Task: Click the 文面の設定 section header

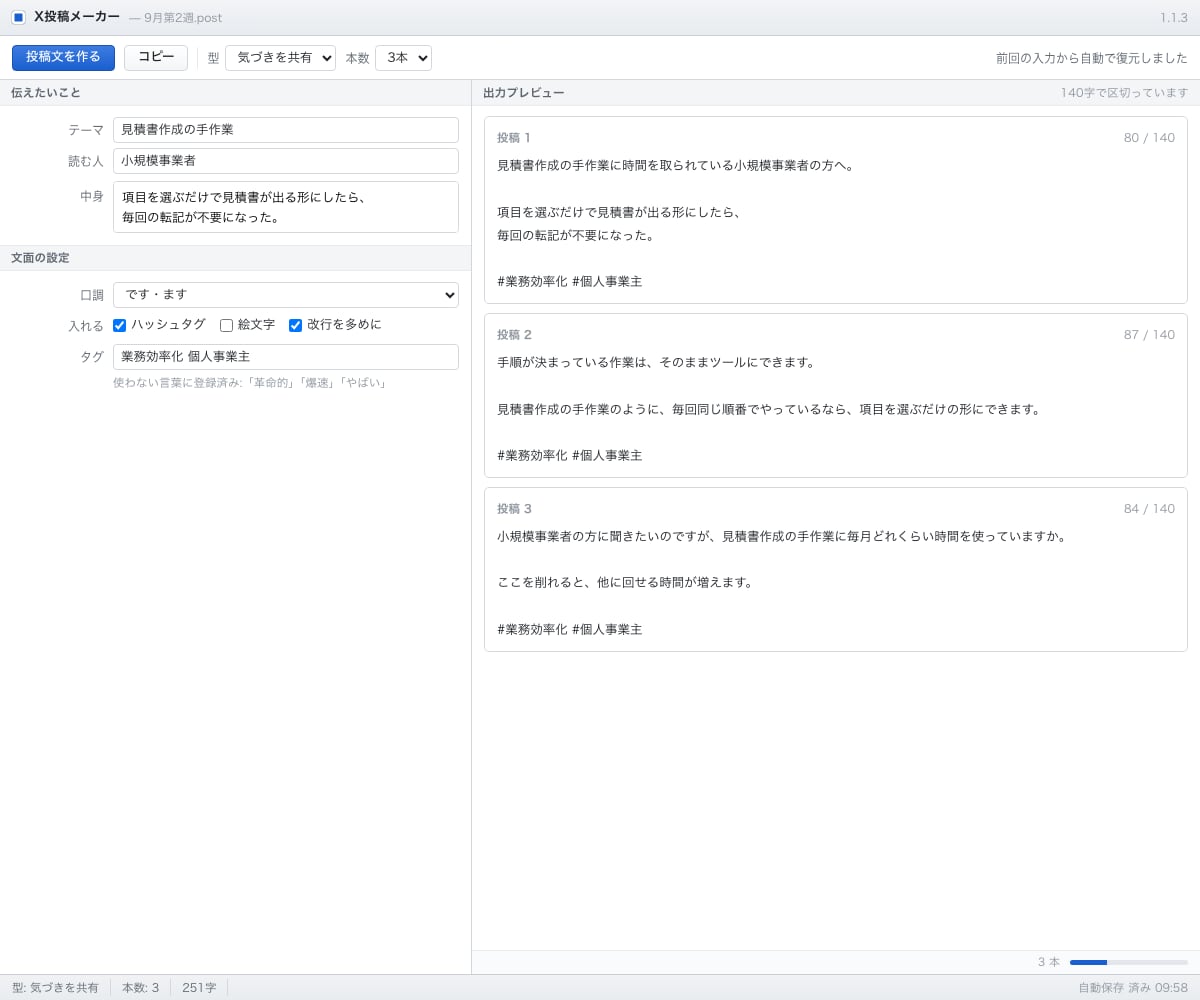Action: coord(235,258)
